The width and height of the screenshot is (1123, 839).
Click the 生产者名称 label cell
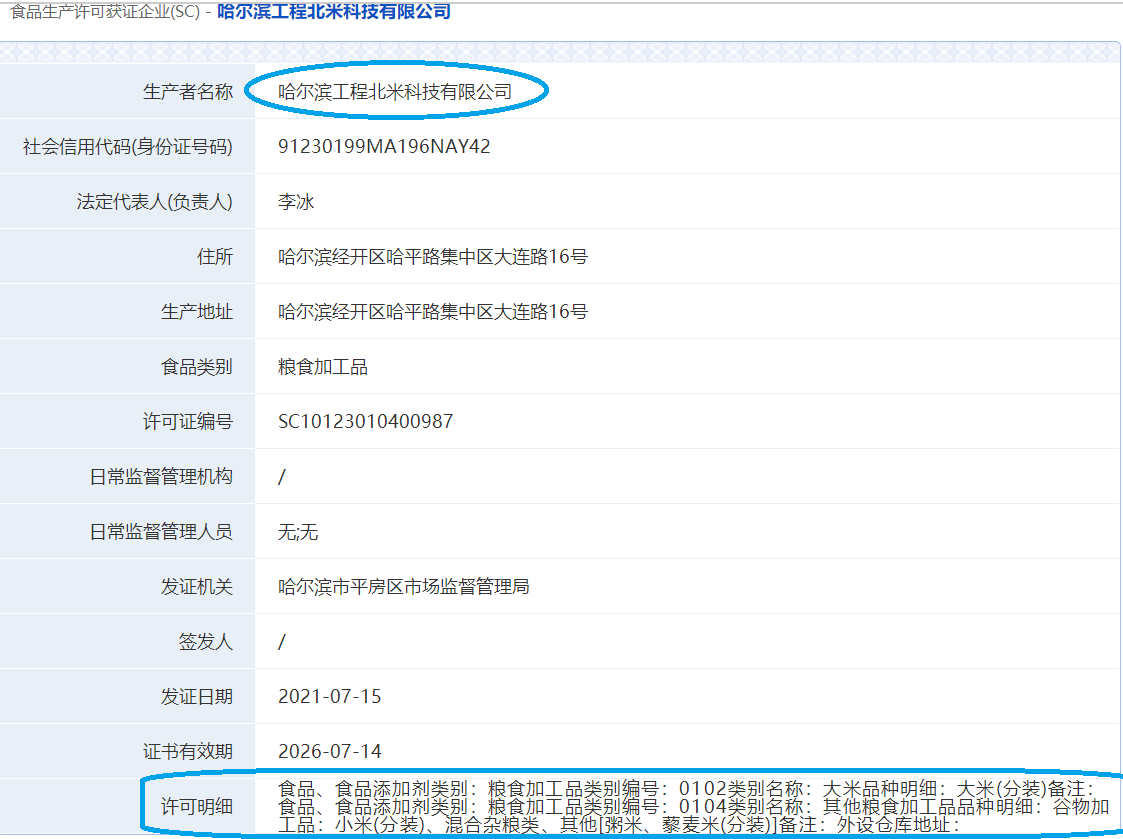(x=127, y=92)
